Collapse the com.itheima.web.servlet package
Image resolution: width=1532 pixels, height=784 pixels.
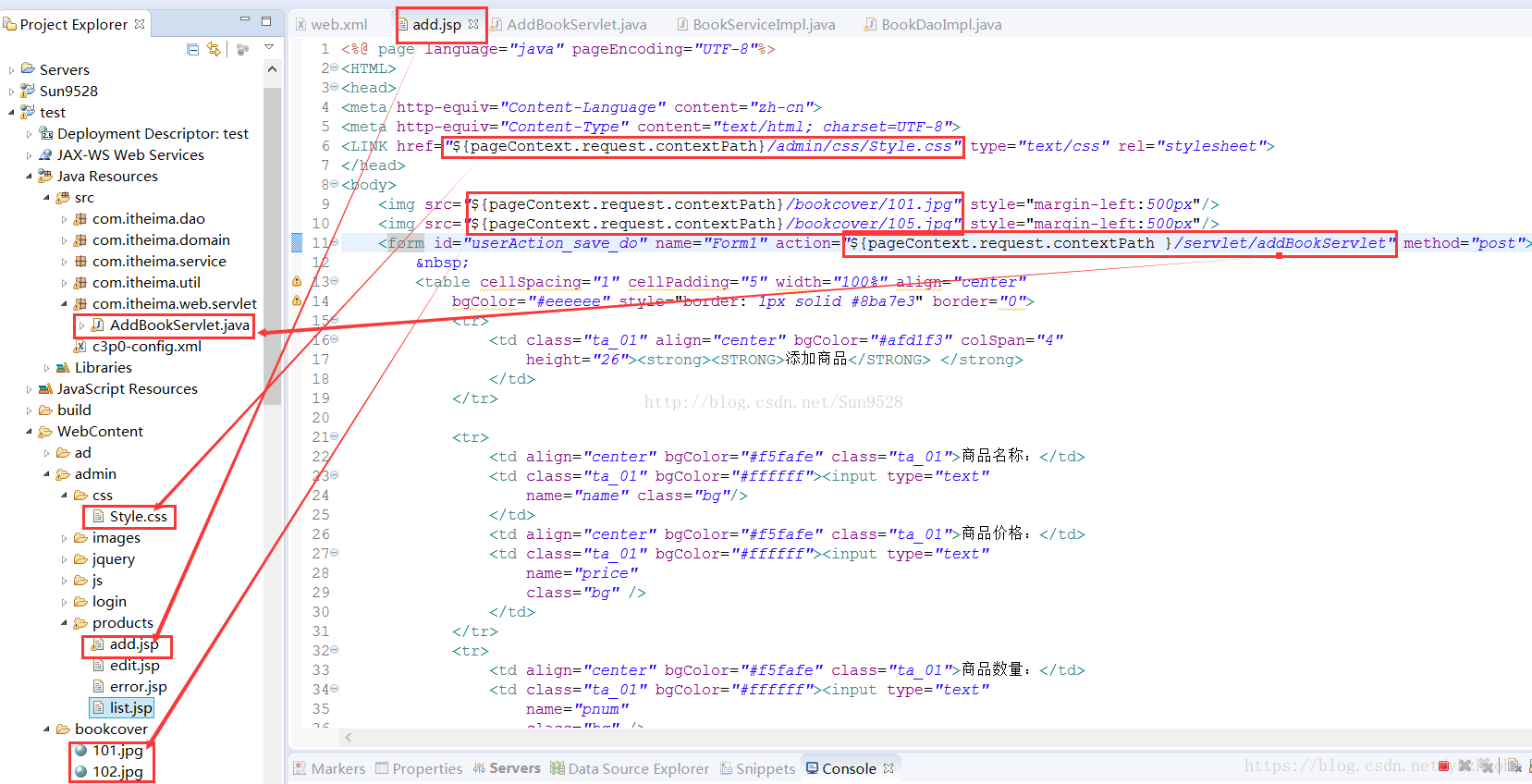[64, 303]
